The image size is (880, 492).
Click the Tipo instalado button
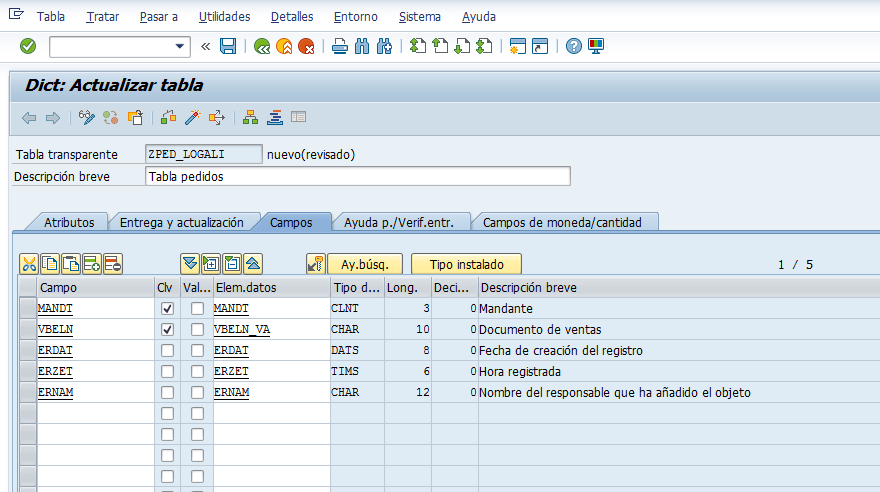coord(466,264)
